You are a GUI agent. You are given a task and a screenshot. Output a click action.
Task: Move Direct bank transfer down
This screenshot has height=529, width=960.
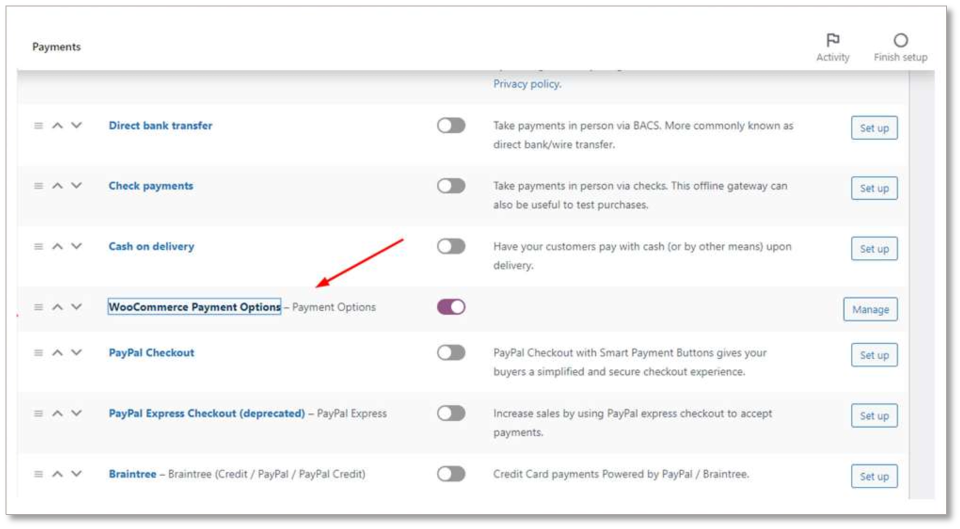coord(77,126)
